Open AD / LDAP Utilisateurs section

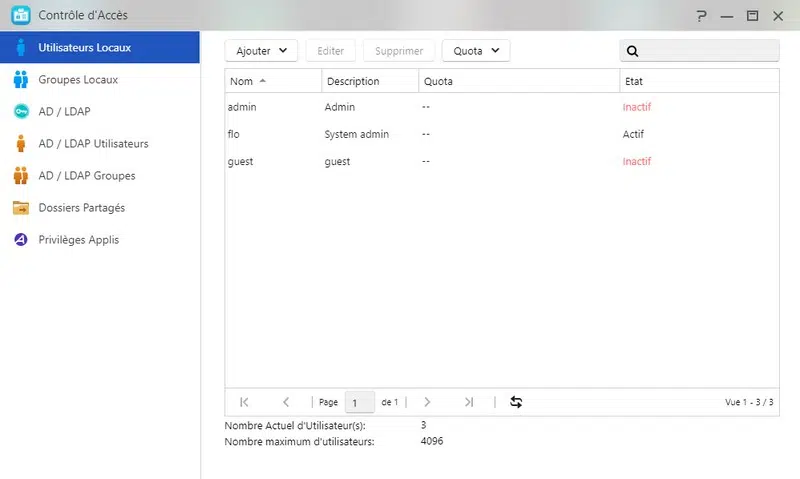pyautogui.click(x=100, y=143)
